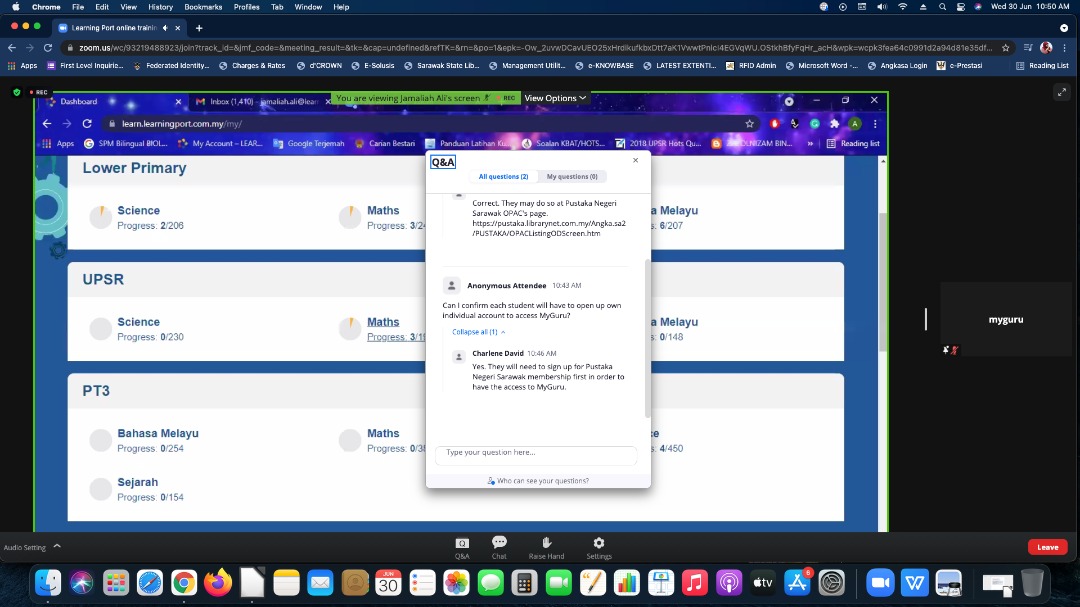1080x607 pixels.
Task: Open Photos from the Dock
Action: 456,583
